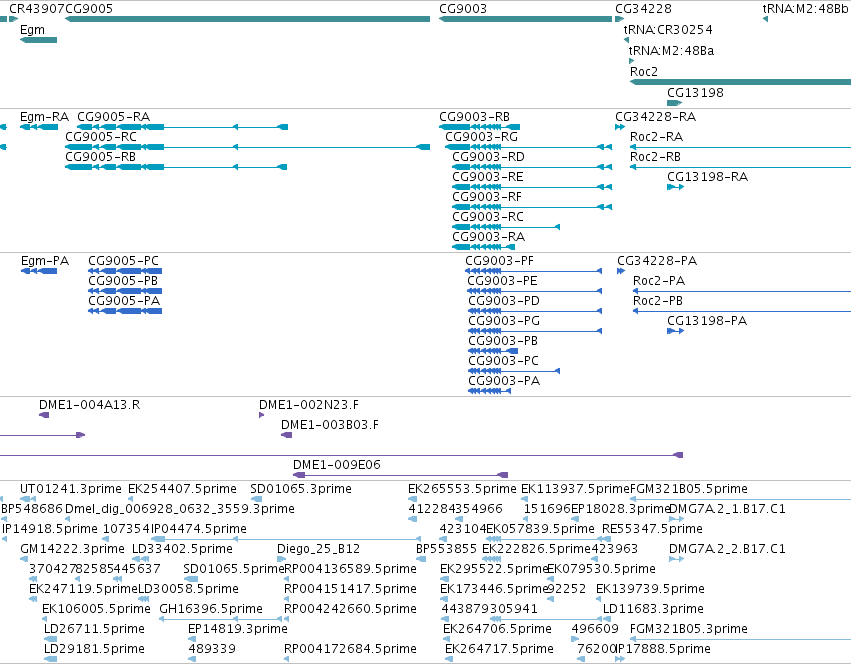The width and height of the screenshot is (851, 664).
Task: Click the Roc2-PB protein line
Action: coord(742,311)
